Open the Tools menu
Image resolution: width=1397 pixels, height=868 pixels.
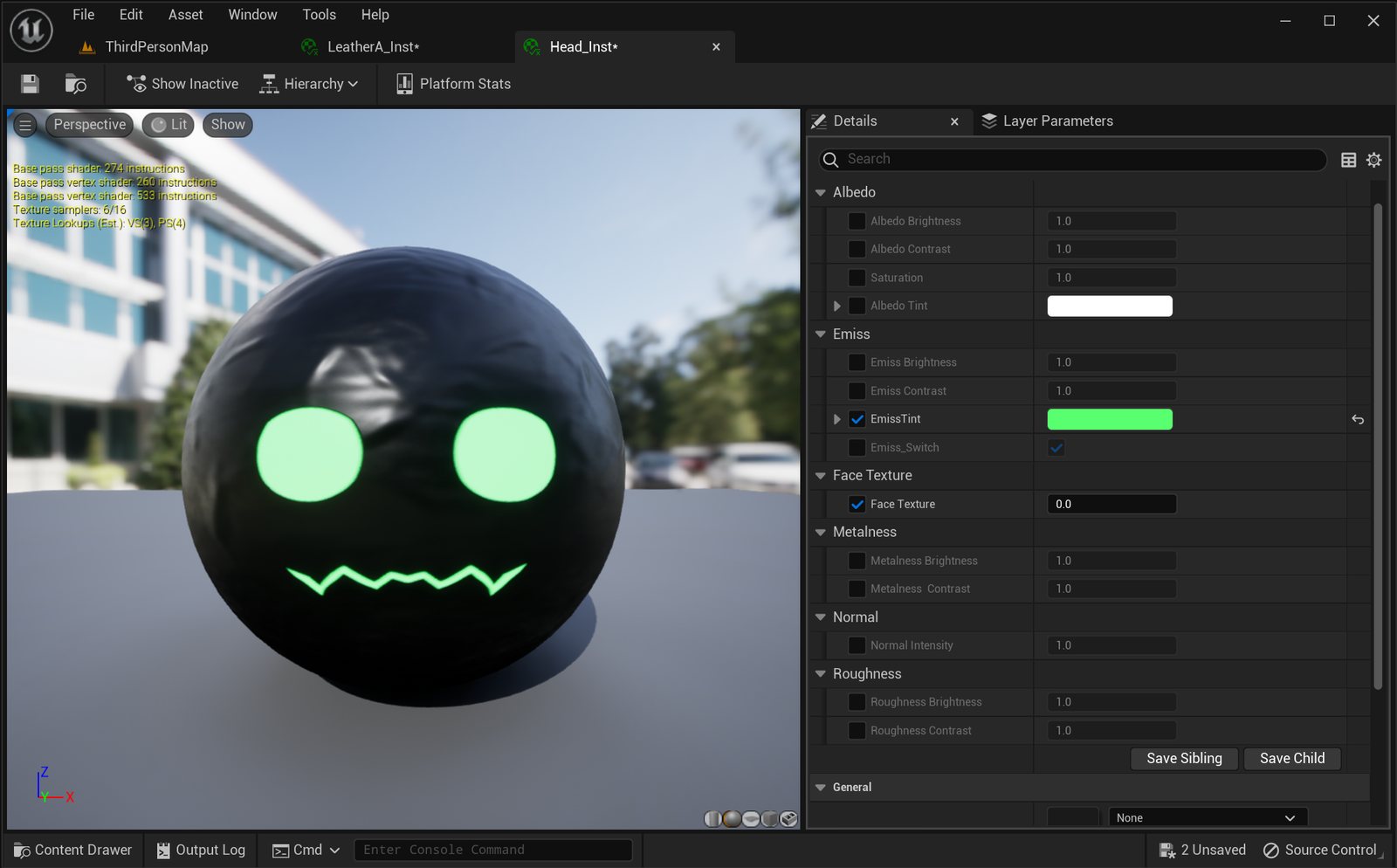pyautogui.click(x=320, y=15)
